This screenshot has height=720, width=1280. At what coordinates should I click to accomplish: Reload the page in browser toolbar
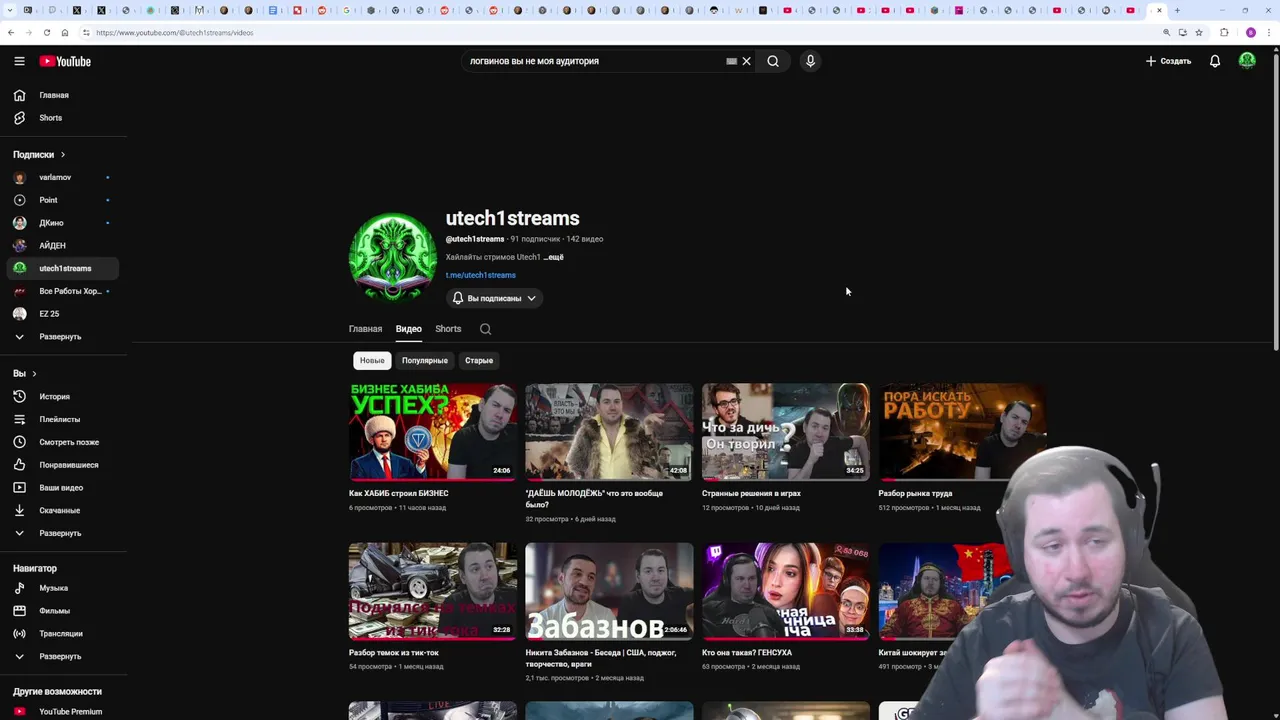tap(46, 32)
